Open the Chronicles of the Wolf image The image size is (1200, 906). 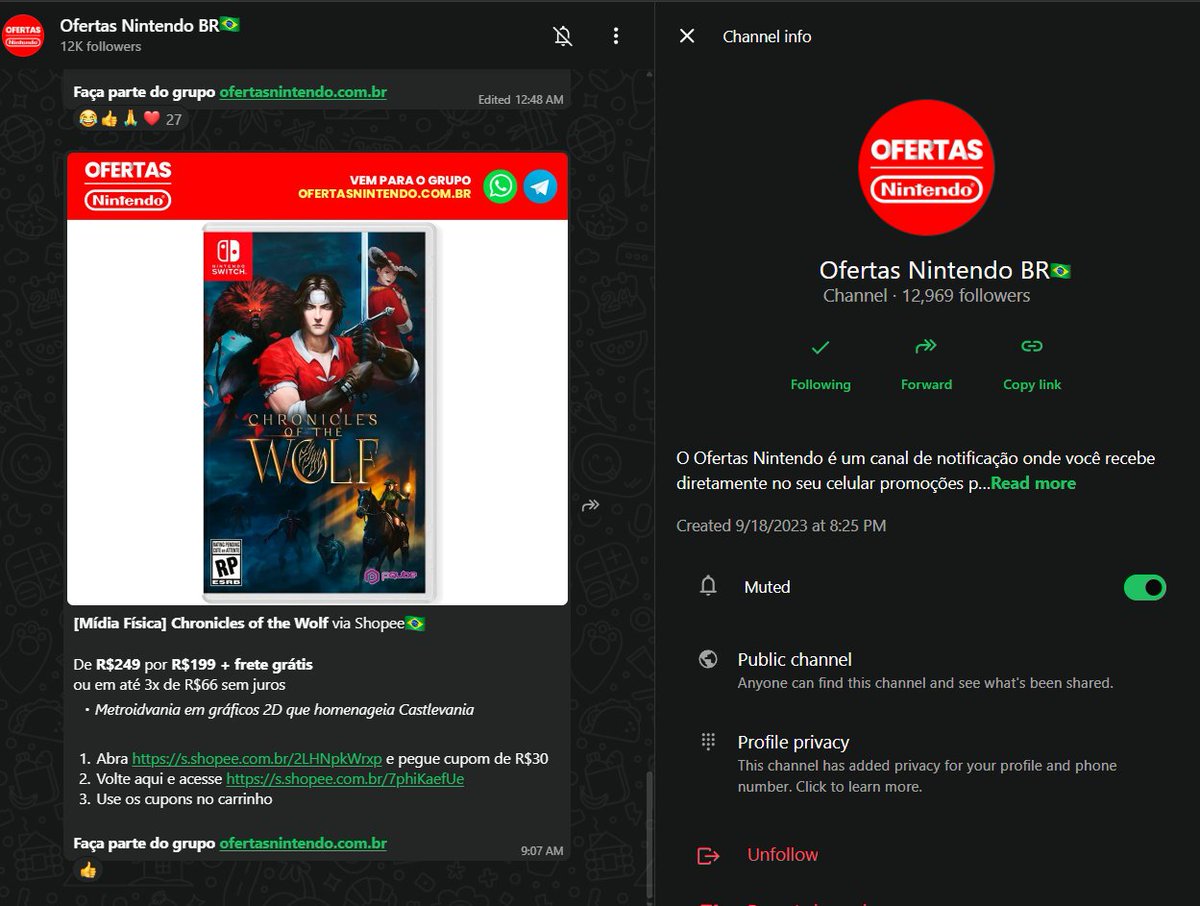318,379
